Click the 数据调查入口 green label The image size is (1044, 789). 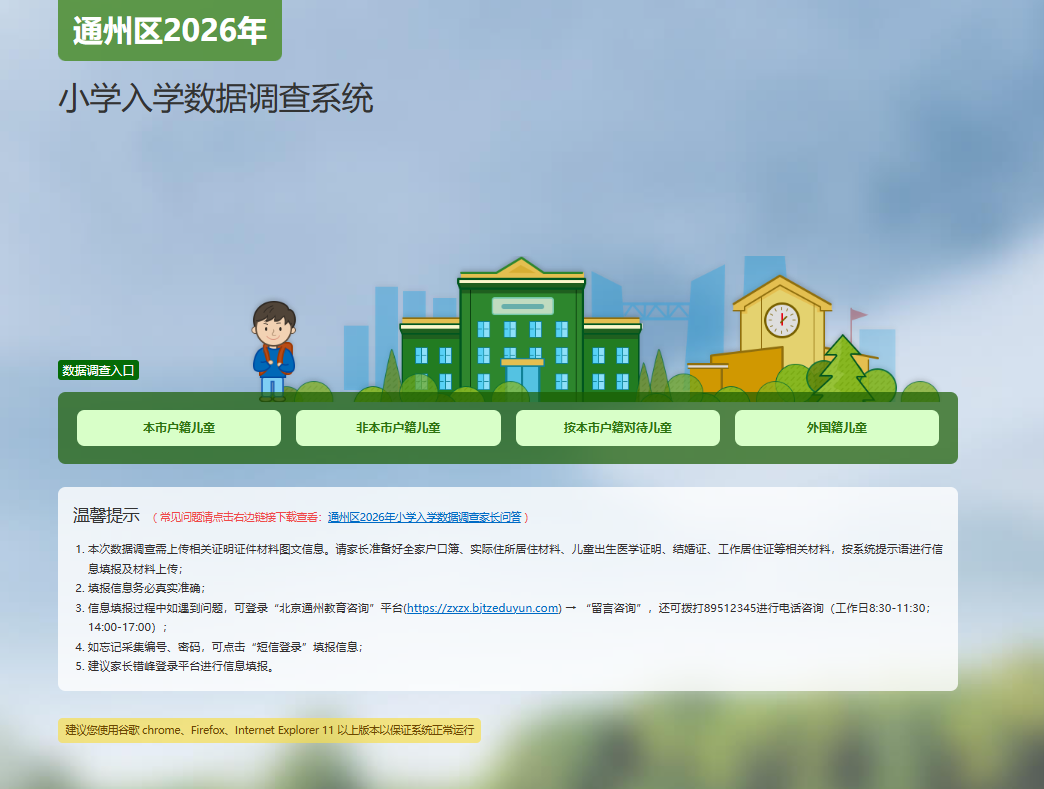click(x=98, y=371)
